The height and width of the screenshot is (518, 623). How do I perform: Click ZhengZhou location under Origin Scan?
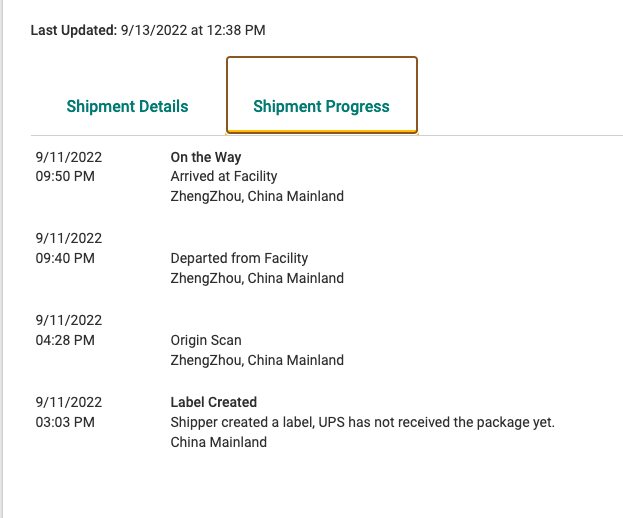(257, 360)
